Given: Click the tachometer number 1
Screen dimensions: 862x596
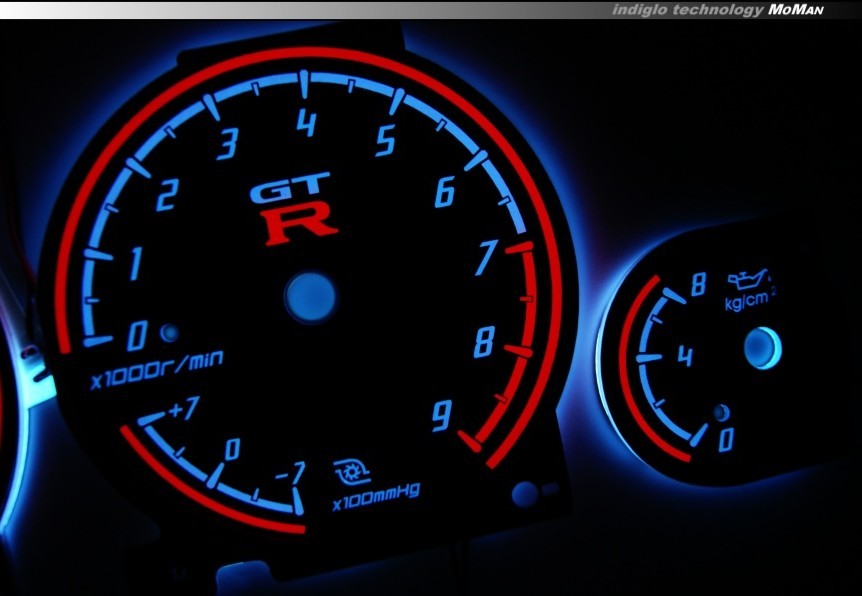Looking at the screenshot, I should [x=136, y=264].
